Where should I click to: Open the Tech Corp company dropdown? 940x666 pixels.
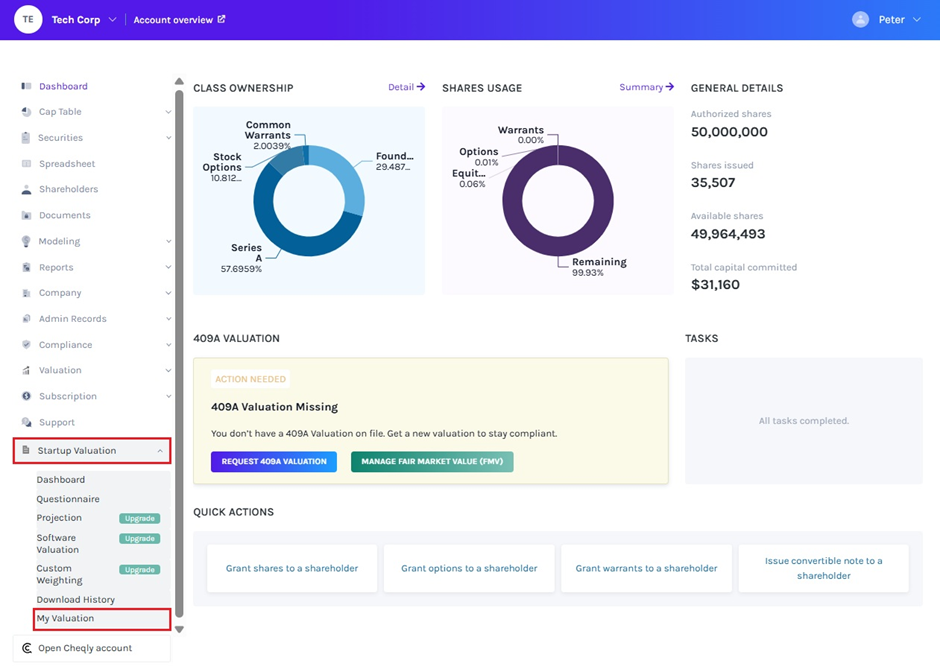pyautogui.click(x=112, y=20)
